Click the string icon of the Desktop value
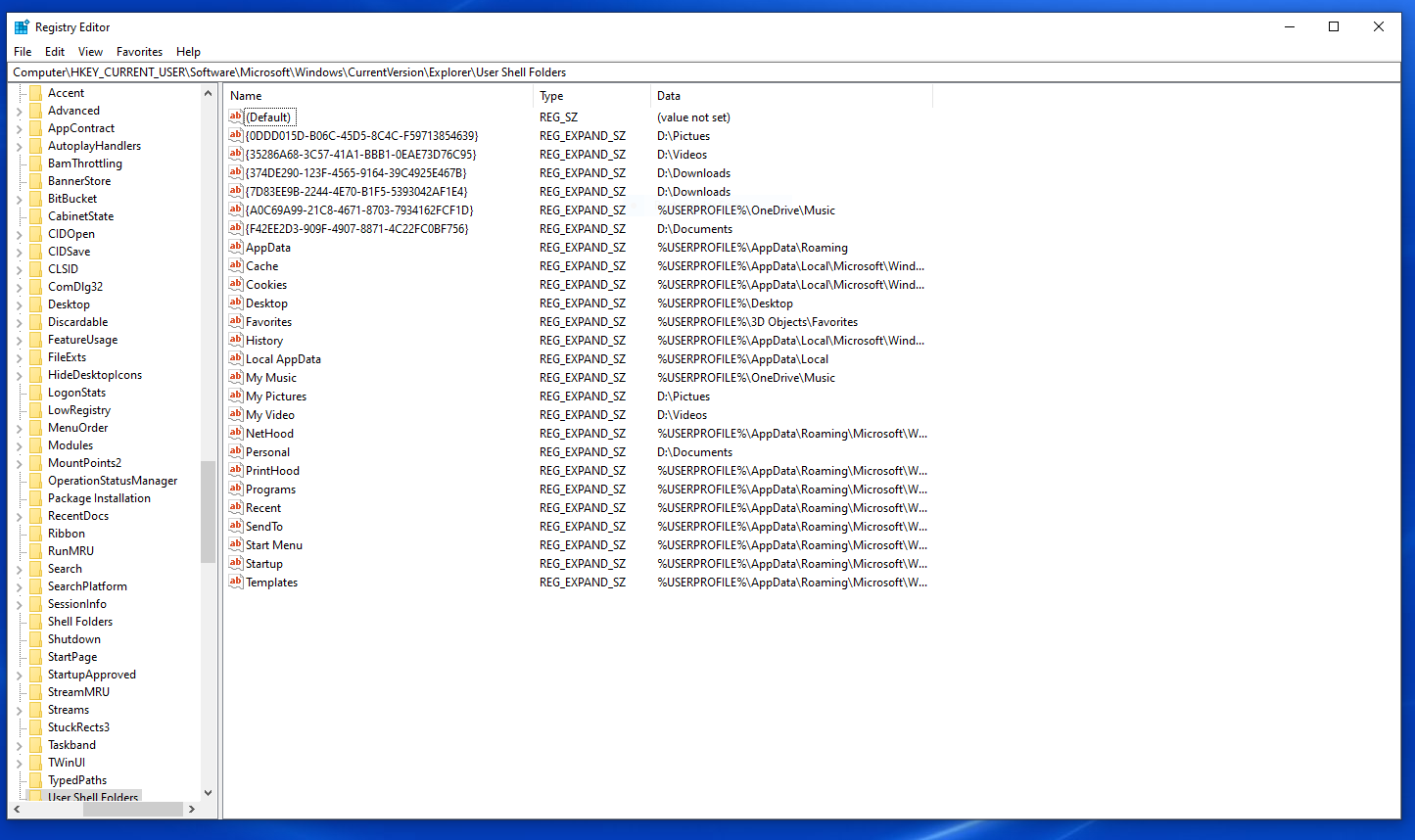 point(235,303)
